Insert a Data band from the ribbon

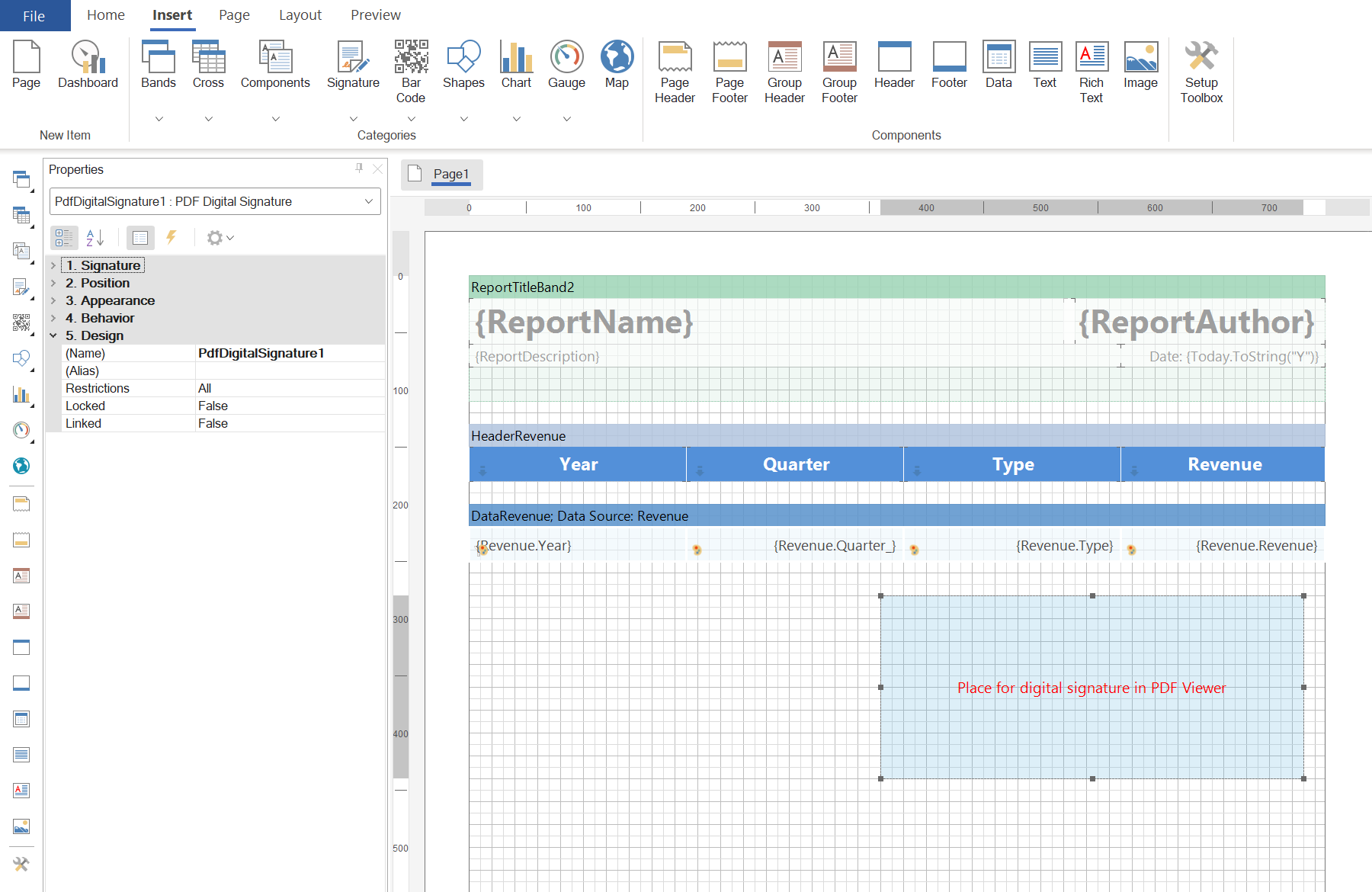(x=999, y=64)
